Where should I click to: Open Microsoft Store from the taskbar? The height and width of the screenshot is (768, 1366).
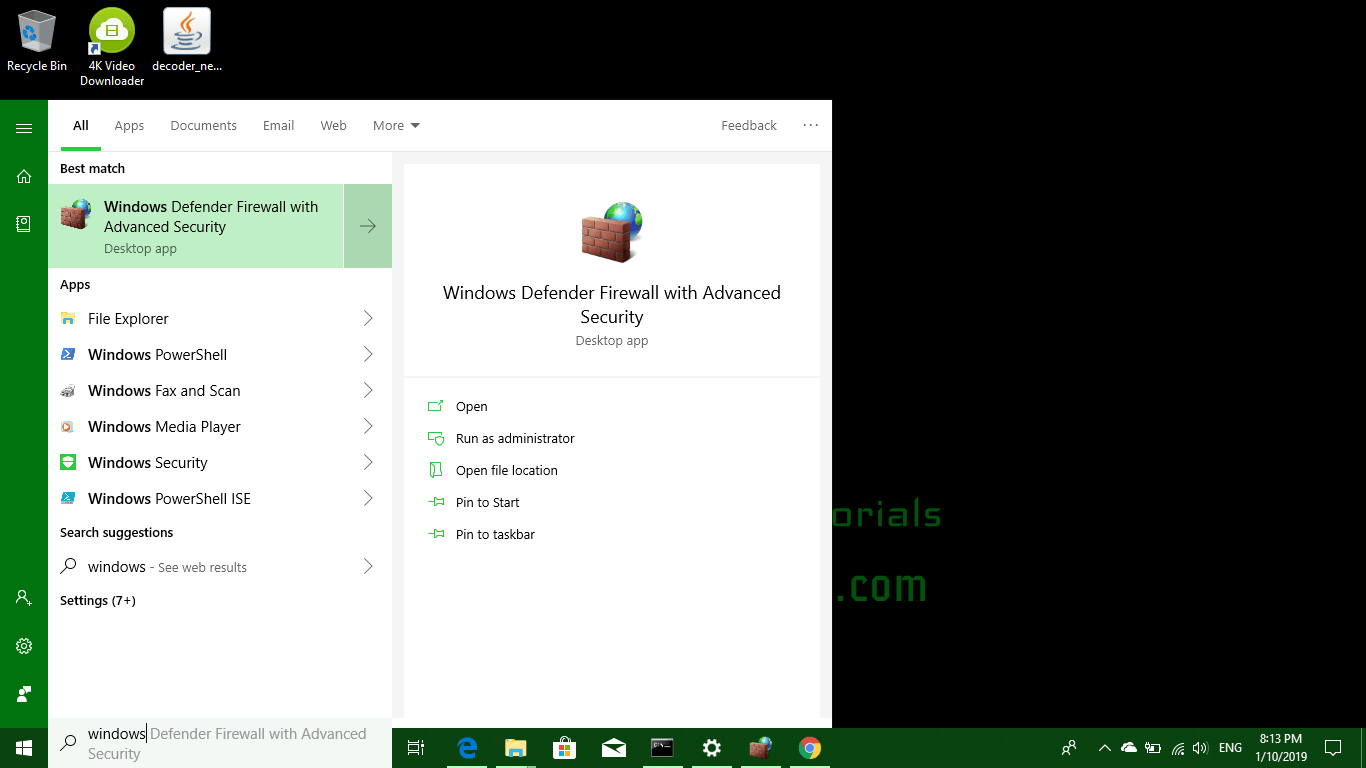click(564, 748)
